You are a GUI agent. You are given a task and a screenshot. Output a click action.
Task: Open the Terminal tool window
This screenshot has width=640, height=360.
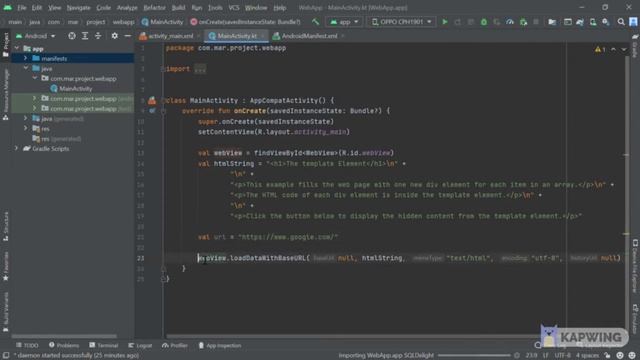click(104, 345)
